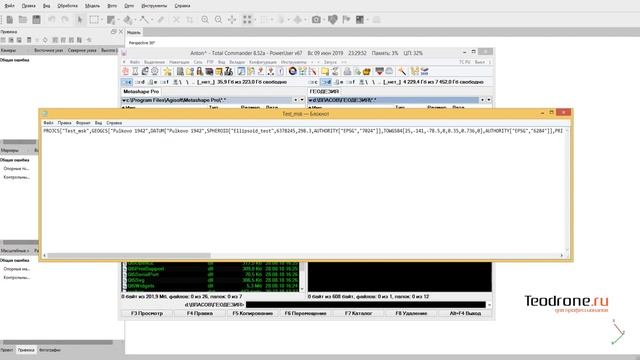
Task: Select drive e in right Total Commander panel
Action: coord(338,82)
